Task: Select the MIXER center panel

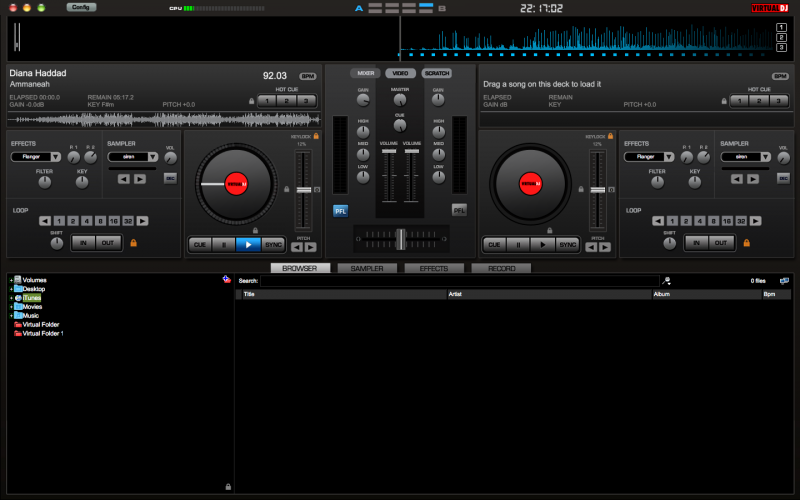Action: 365,73
